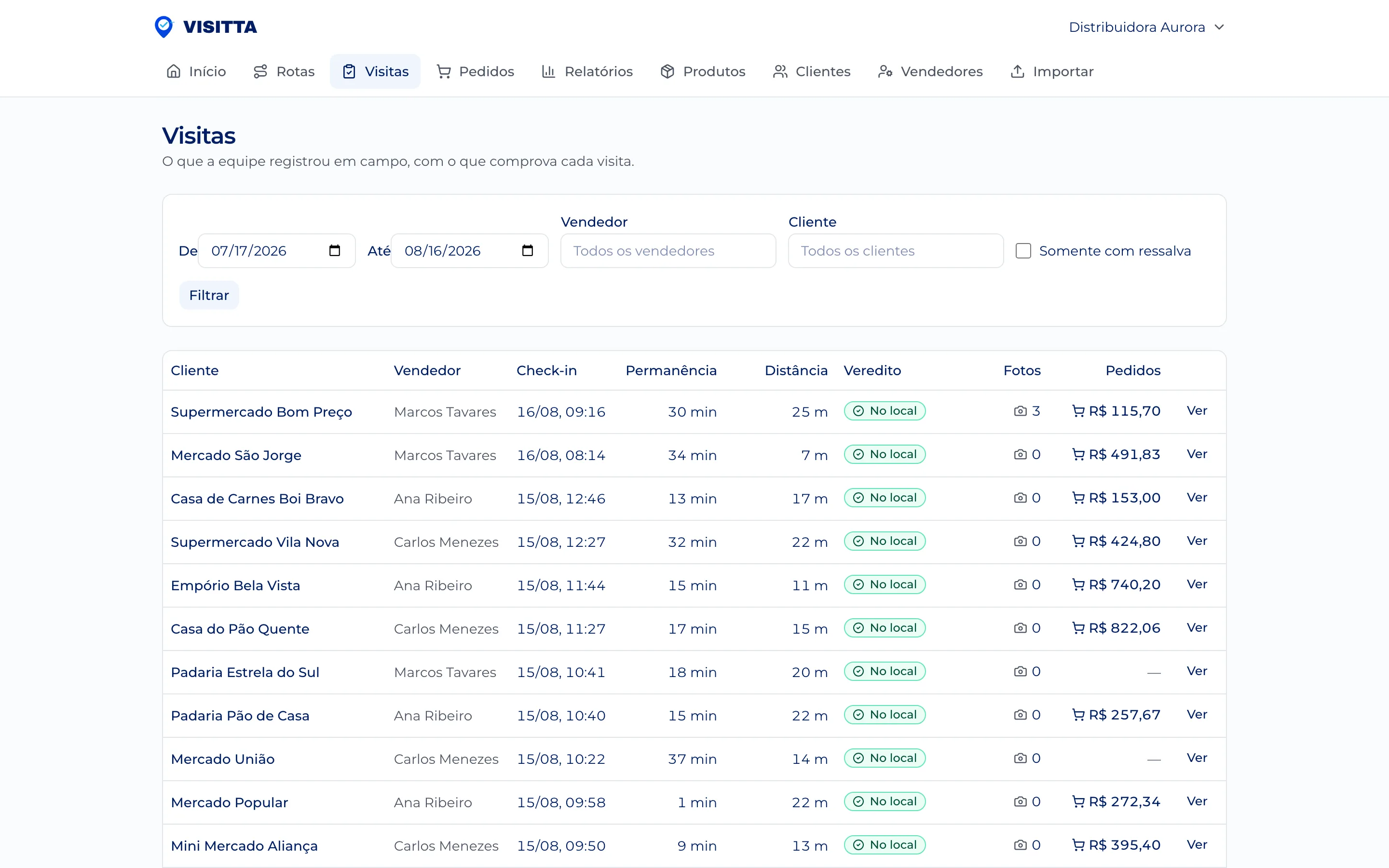Click order value R$ 272,34
1389x868 pixels.
click(1124, 802)
